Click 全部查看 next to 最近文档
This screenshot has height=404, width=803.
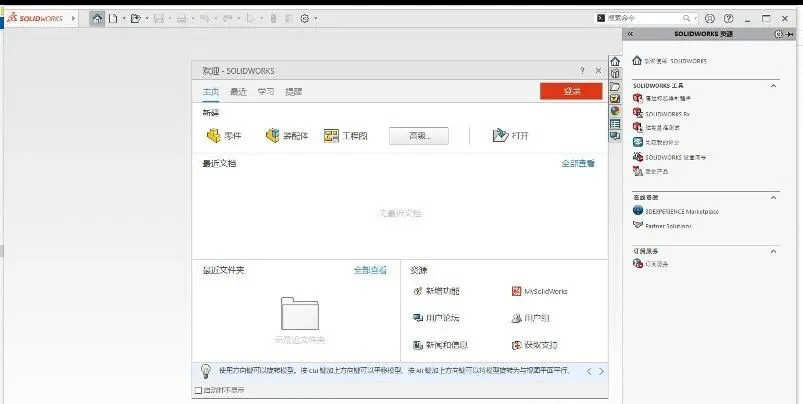(578, 163)
